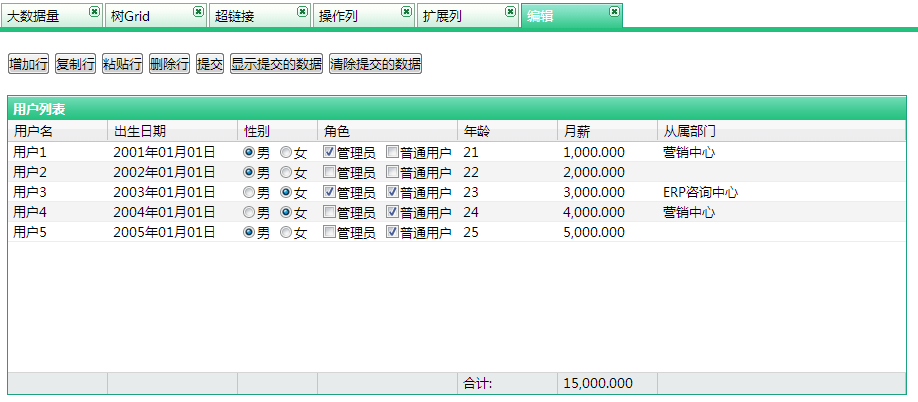Select 男 radio for 用户5
The height and width of the screenshot is (402, 918).
click(x=249, y=232)
